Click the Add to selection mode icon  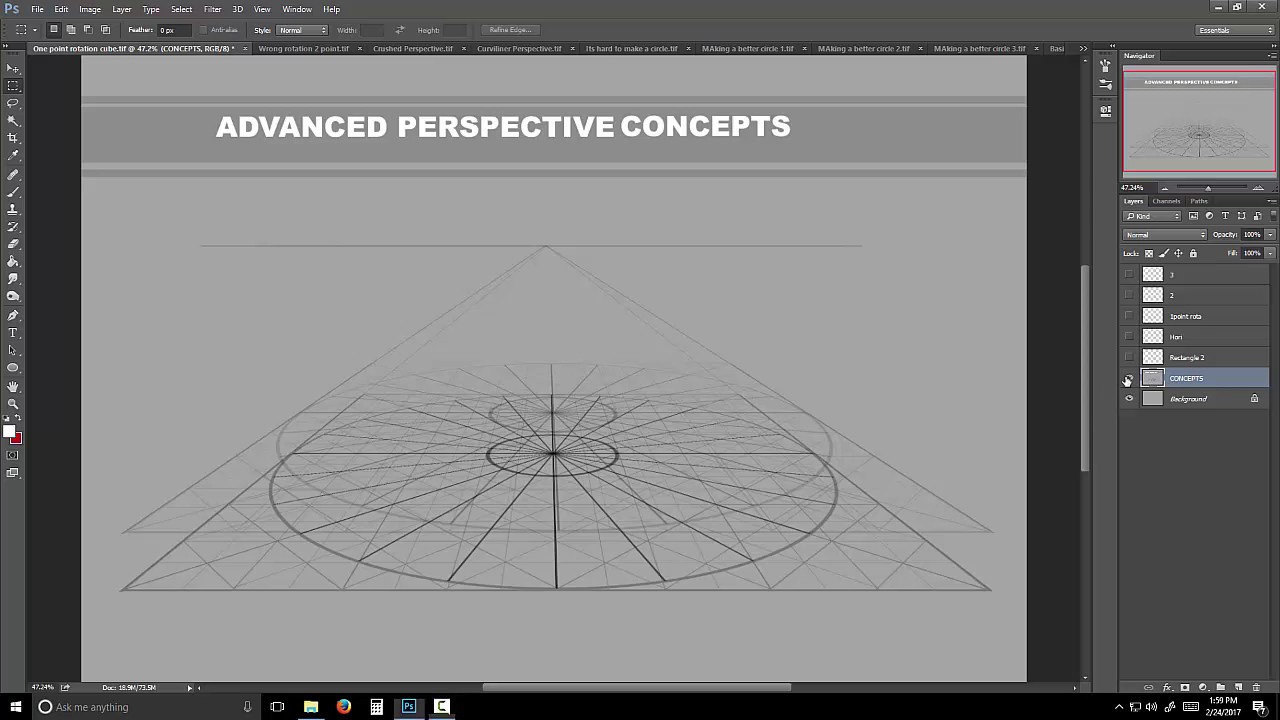tap(71, 30)
